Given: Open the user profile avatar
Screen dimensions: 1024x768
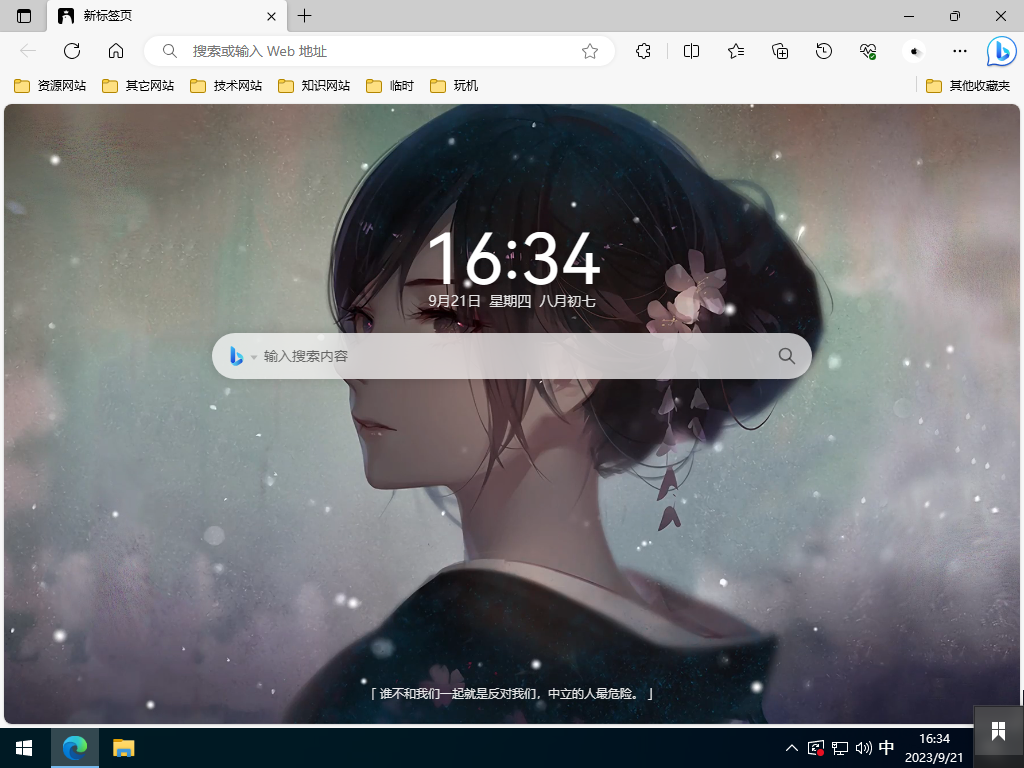Looking at the screenshot, I should pos(914,51).
